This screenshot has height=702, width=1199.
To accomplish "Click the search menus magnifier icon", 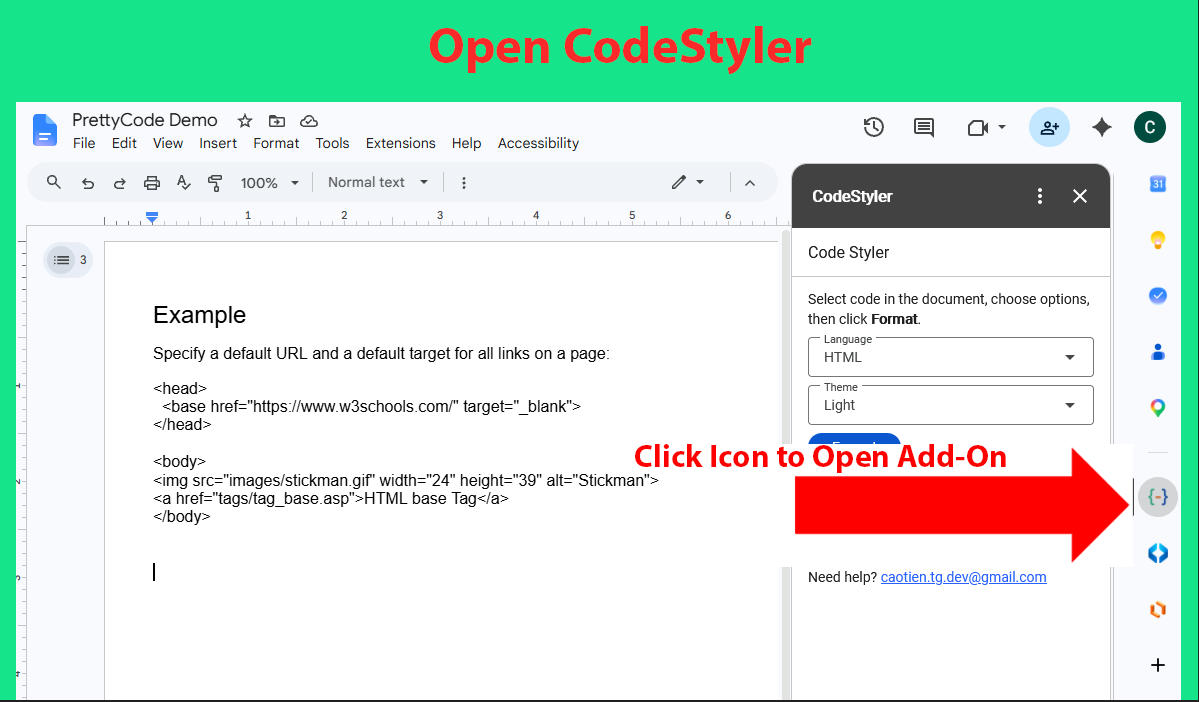I will click(x=54, y=182).
